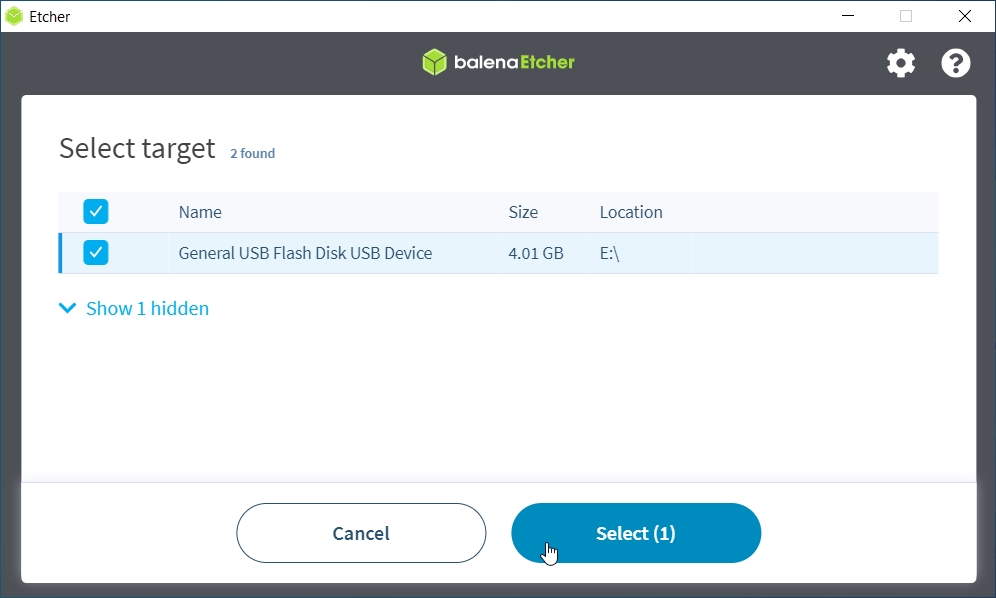
Task: Click the 4.01 GB size cell
Action: (x=536, y=253)
